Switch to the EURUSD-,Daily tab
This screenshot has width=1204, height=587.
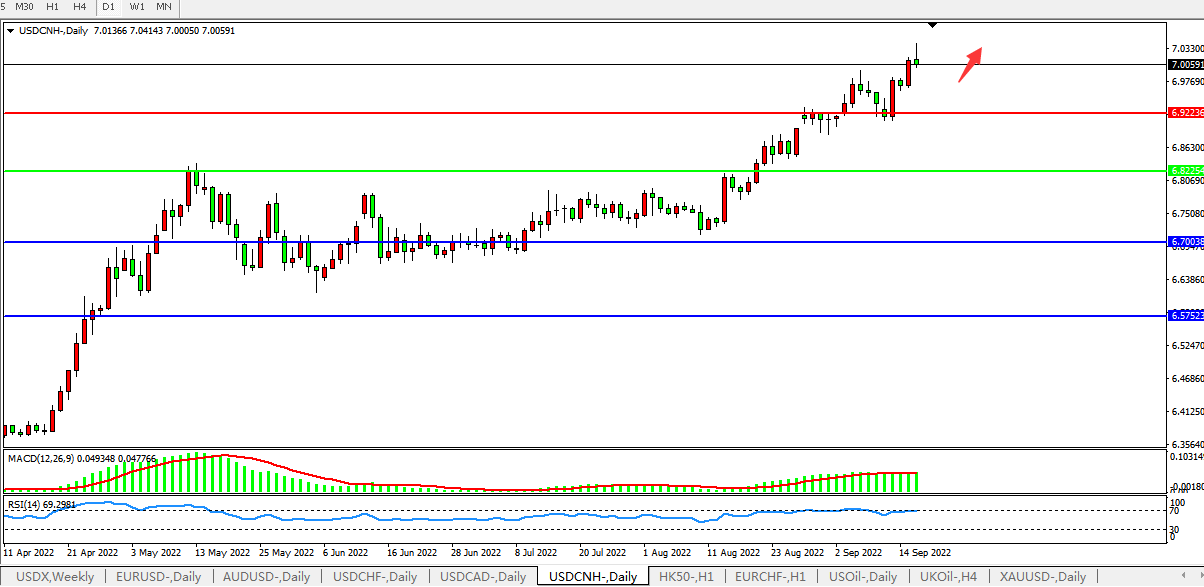tap(158, 577)
